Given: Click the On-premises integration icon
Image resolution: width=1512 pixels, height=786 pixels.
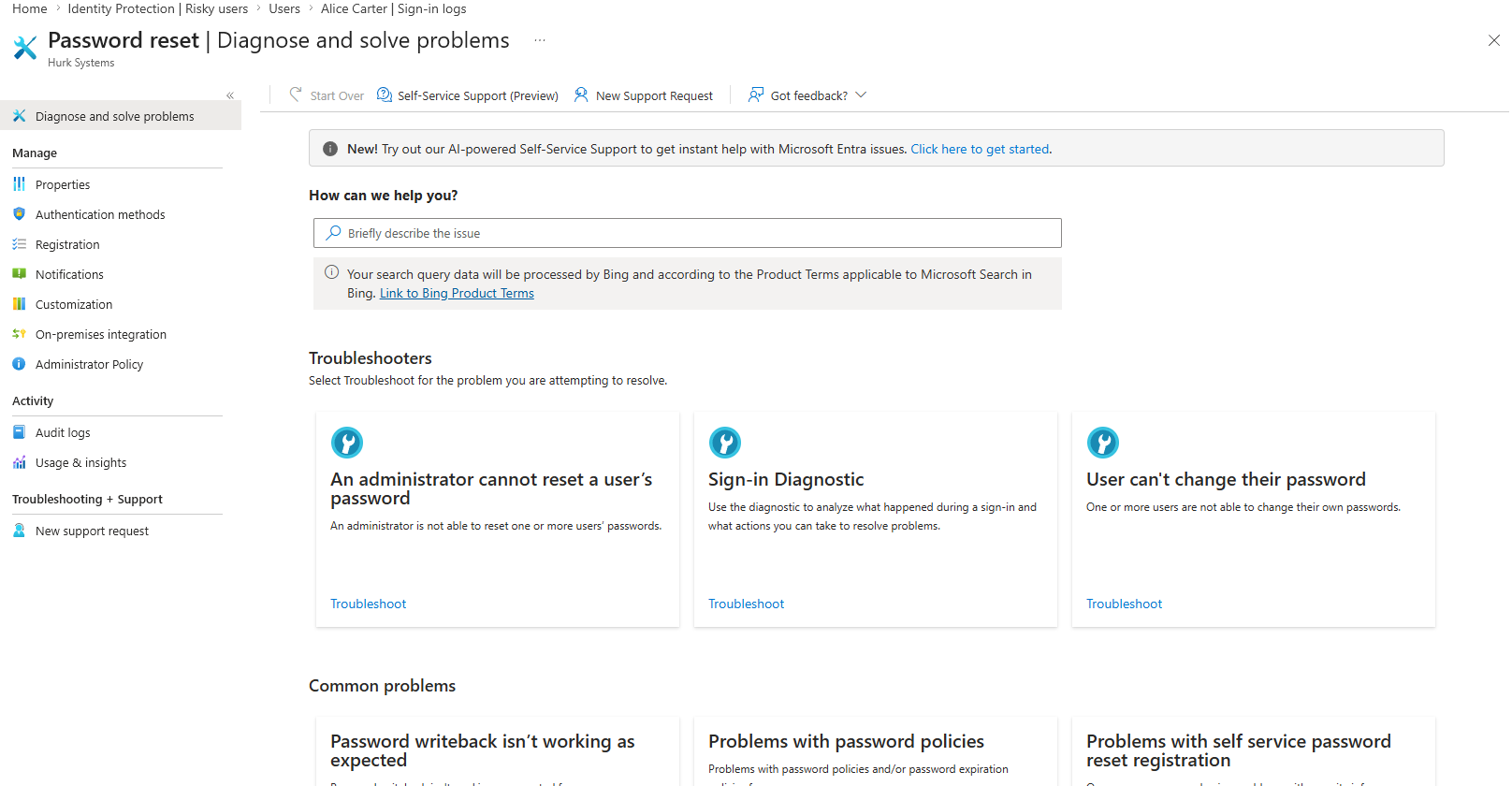Looking at the screenshot, I should 19,334.
